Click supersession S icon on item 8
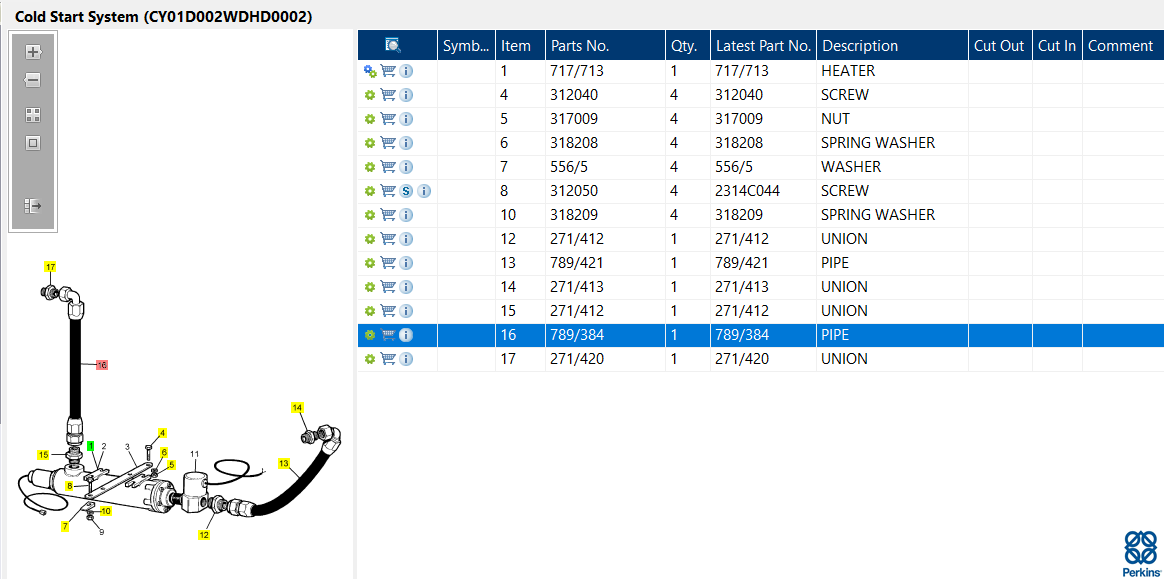Image resolution: width=1164 pixels, height=579 pixels. pyautogui.click(x=406, y=191)
